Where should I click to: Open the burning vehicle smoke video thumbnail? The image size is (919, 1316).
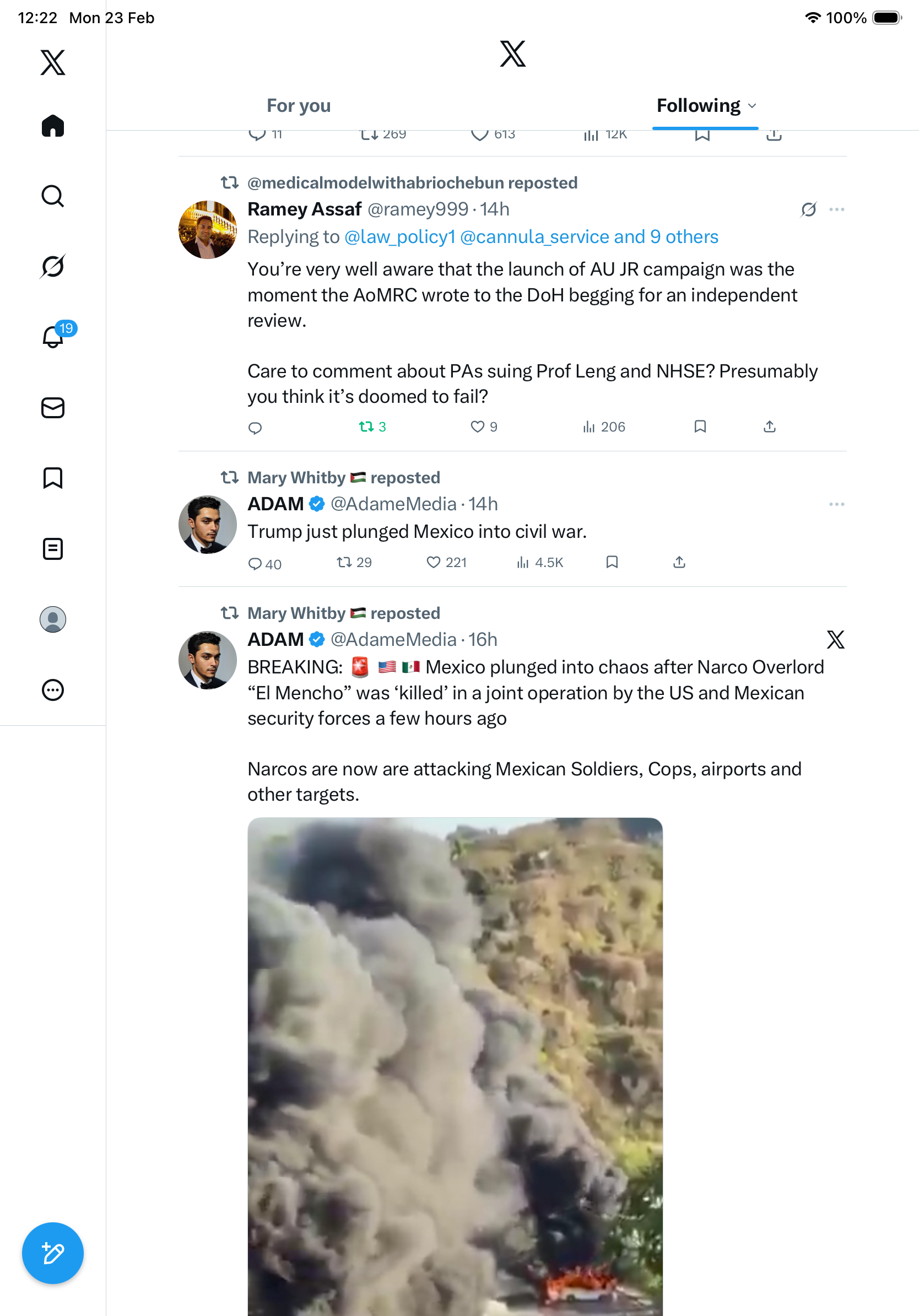coord(455,1066)
